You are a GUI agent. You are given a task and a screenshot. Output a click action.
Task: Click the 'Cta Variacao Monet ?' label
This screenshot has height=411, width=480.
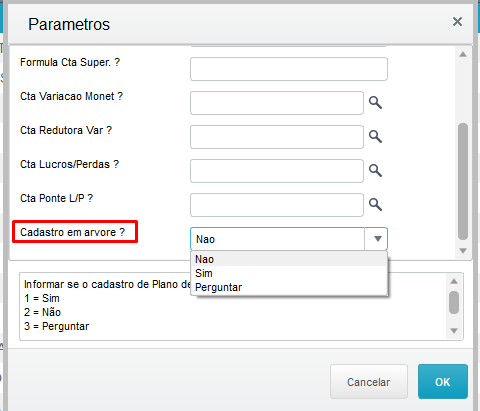pyautogui.click(x=71, y=96)
